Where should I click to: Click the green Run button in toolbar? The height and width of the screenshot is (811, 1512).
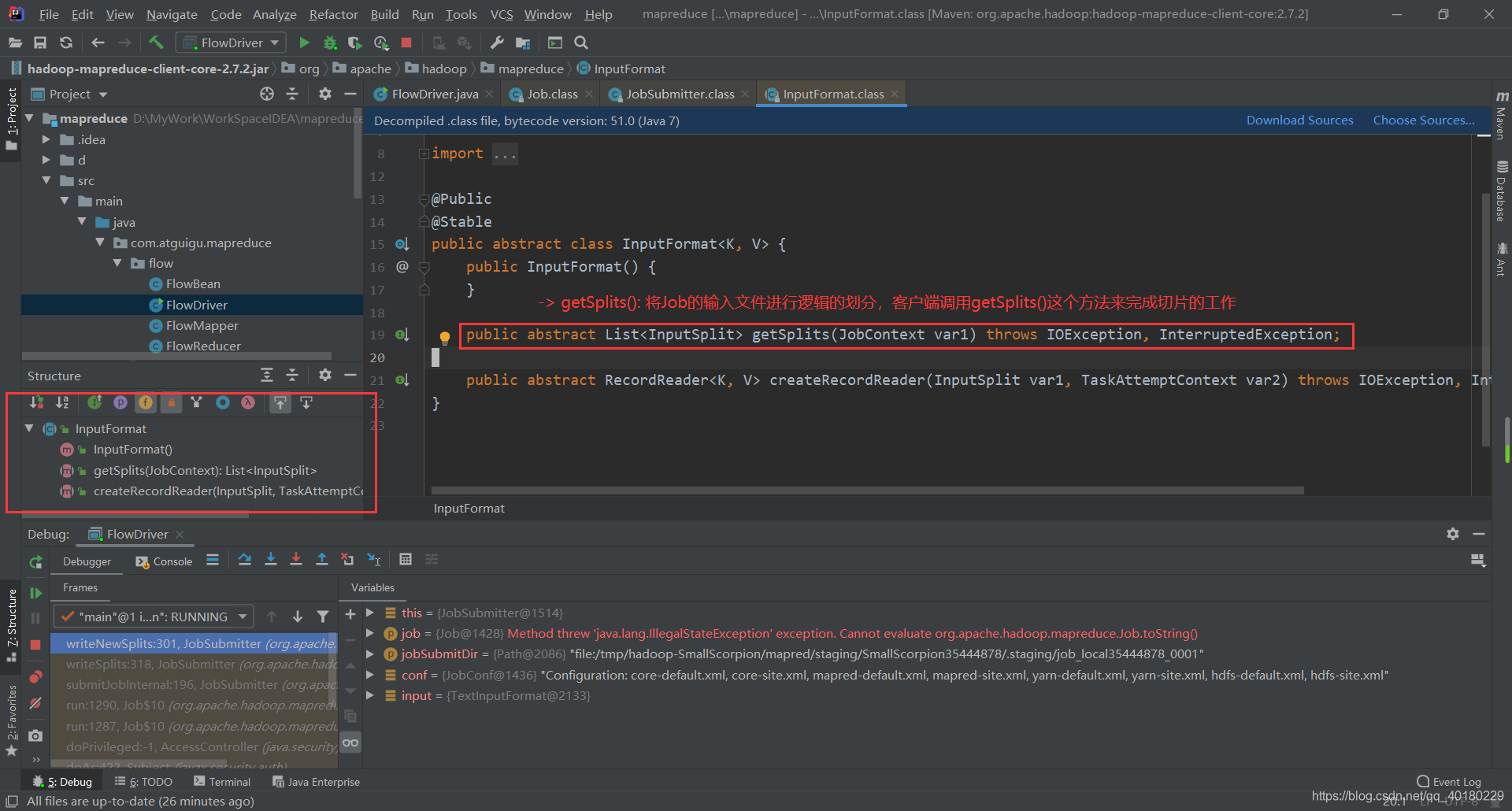[304, 43]
